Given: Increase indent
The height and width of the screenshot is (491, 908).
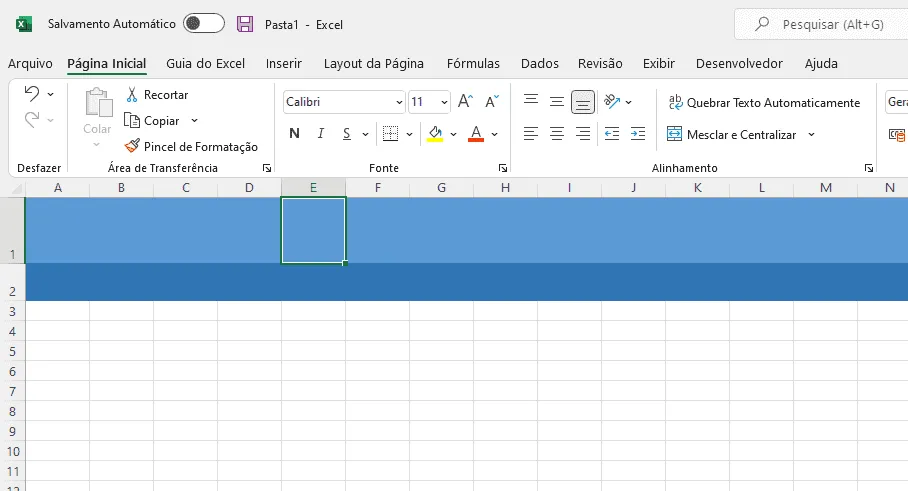Looking at the screenshot, I should (x=638, y=134).
